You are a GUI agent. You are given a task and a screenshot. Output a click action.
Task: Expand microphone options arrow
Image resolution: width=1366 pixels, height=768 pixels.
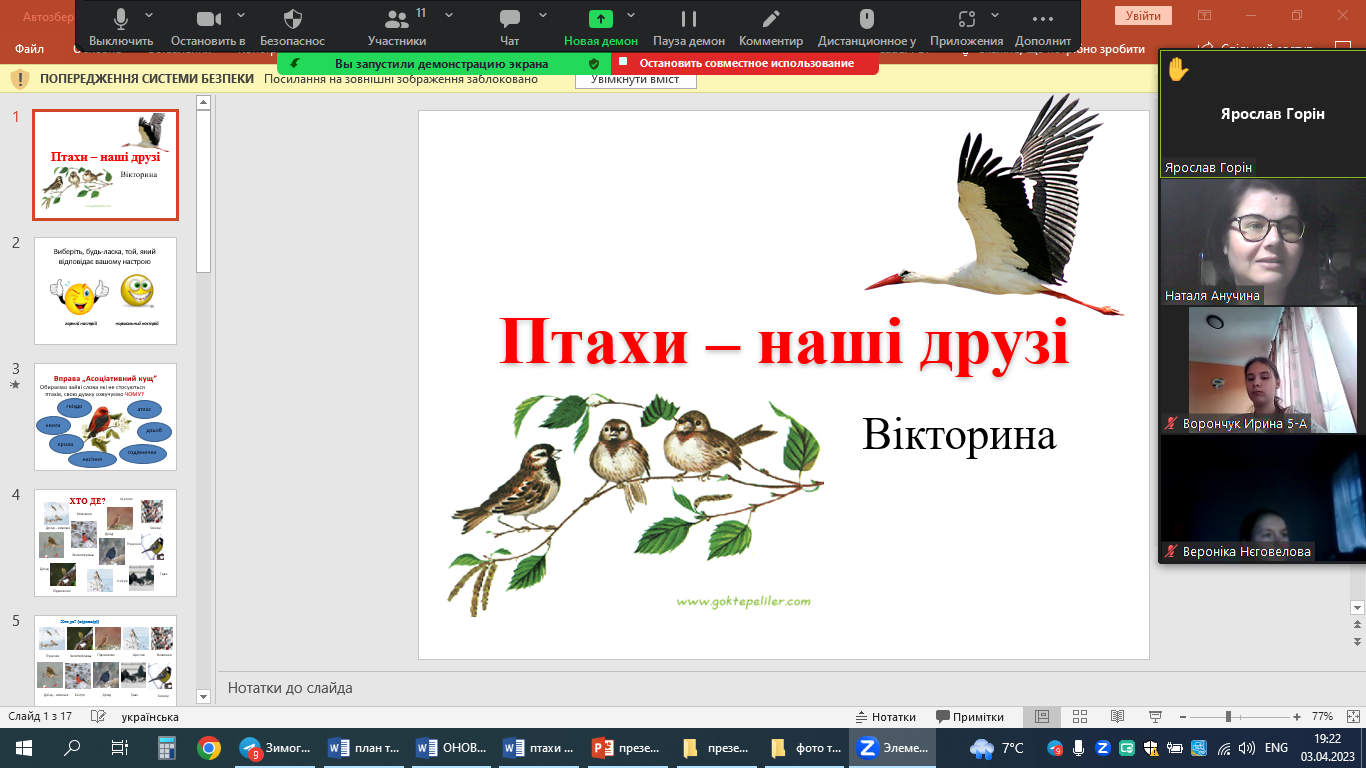tap(150, 15)
